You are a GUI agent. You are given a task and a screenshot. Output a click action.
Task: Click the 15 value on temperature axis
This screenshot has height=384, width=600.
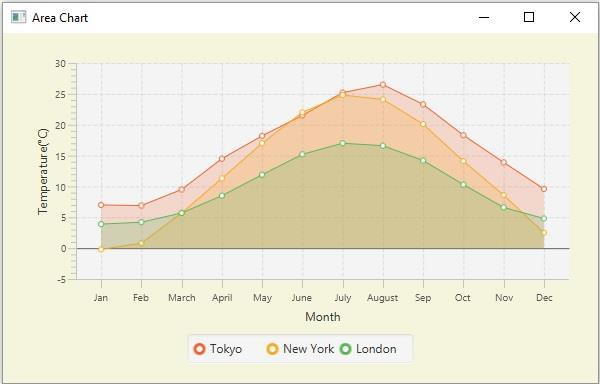[60, 156]
